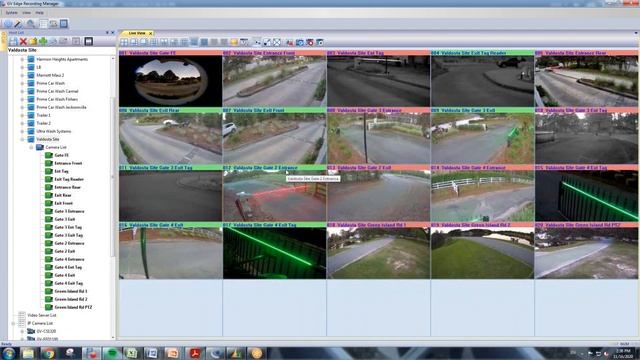Viewport: 640px width, 360px height.
Task: Open the View menu
Action: [27, 13]
